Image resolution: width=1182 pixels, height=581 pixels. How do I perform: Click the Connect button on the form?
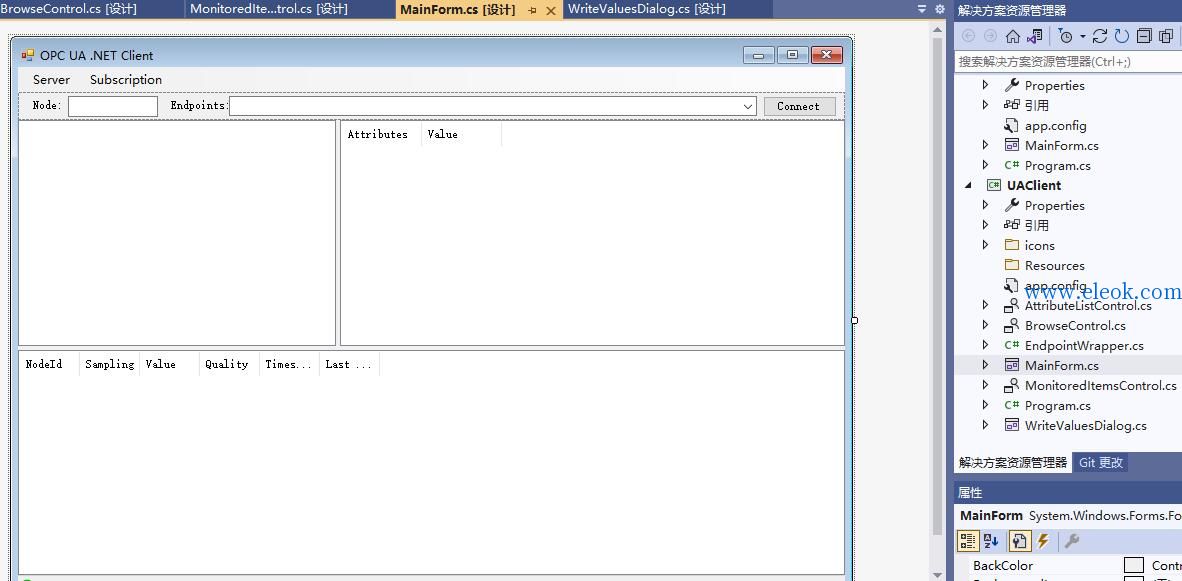pos(799,106)
